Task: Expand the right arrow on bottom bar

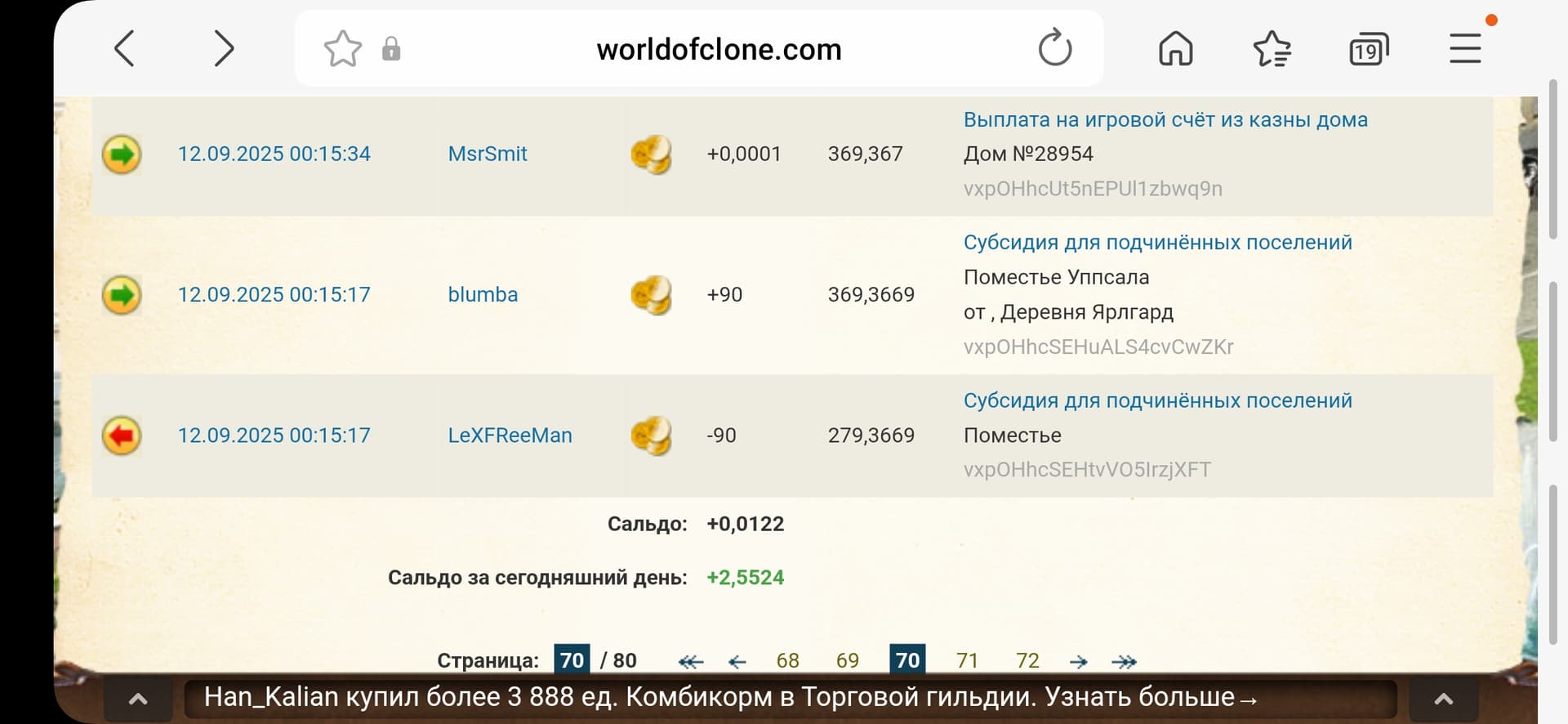Action: coord(1443,699)
